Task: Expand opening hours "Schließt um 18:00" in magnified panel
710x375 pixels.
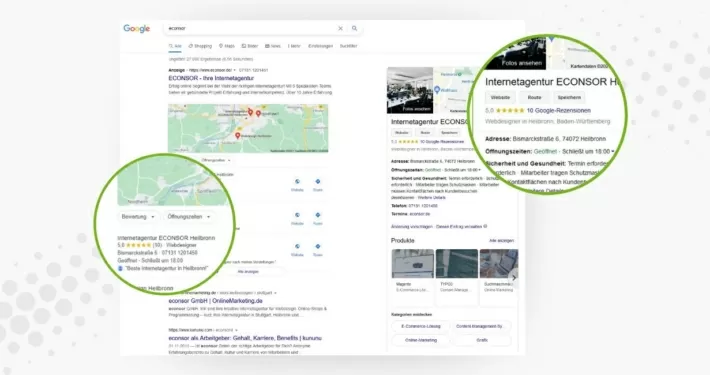Action: pos(613,151)
